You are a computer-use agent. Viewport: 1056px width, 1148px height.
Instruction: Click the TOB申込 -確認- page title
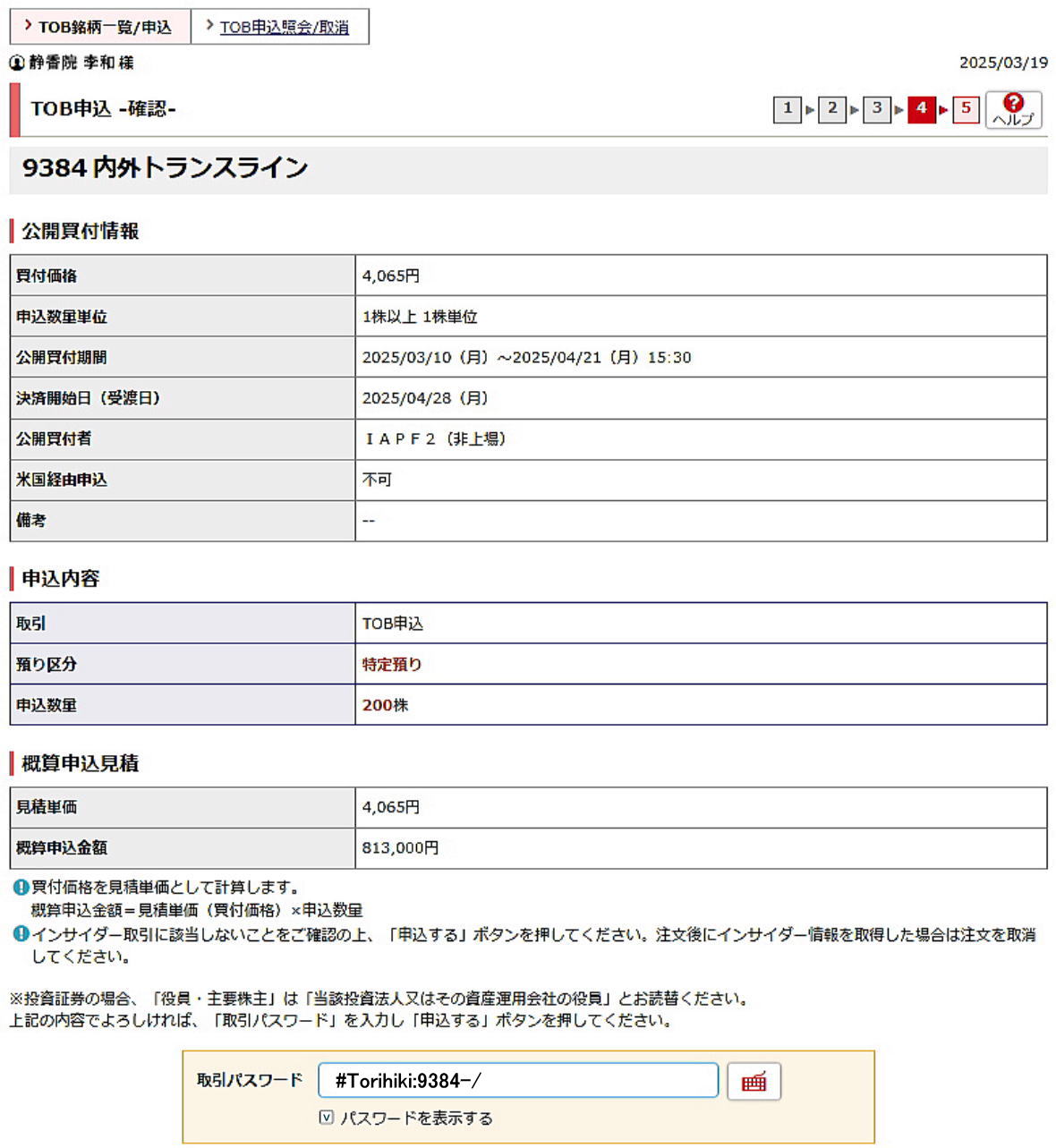103,109
